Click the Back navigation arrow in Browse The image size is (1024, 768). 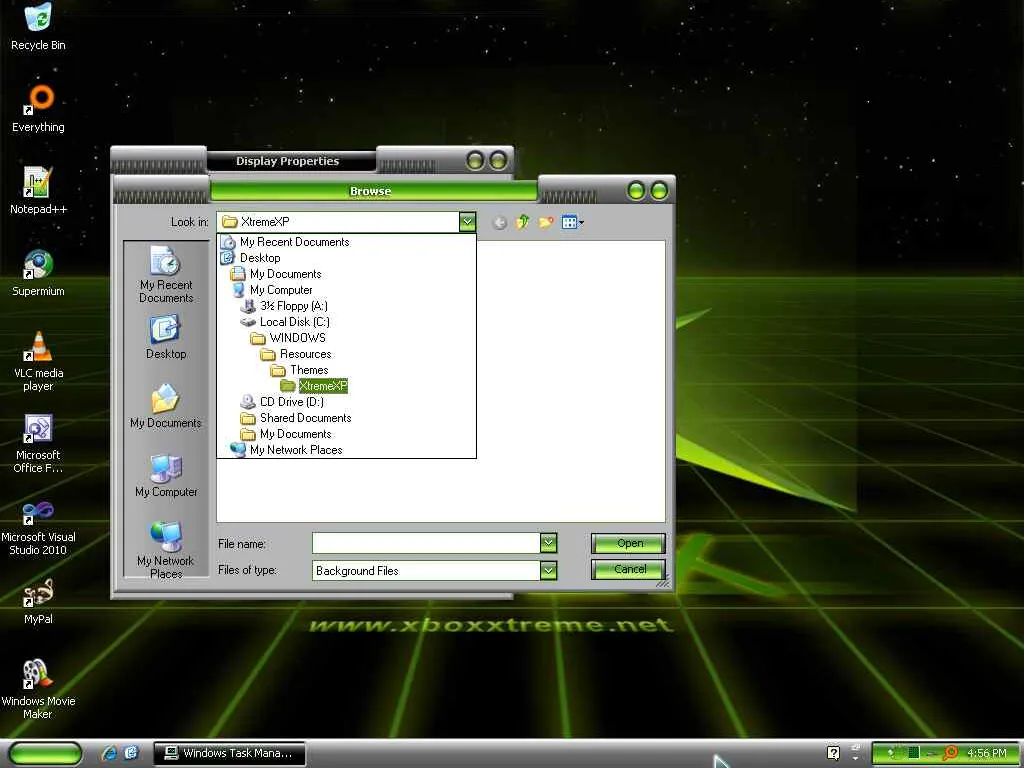(500, 223)
